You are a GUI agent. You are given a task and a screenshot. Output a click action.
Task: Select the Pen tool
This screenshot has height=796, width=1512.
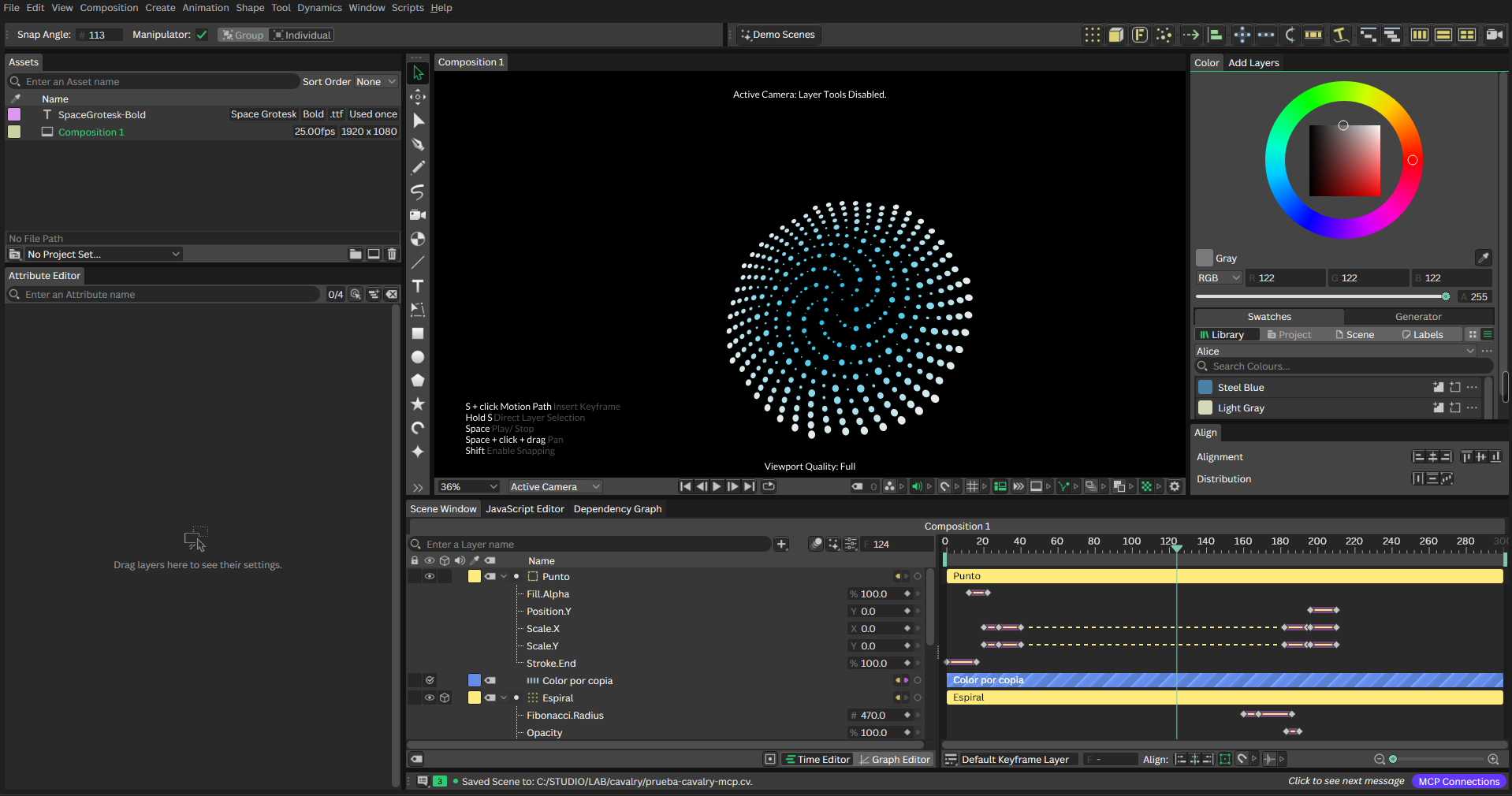point(418,144)
